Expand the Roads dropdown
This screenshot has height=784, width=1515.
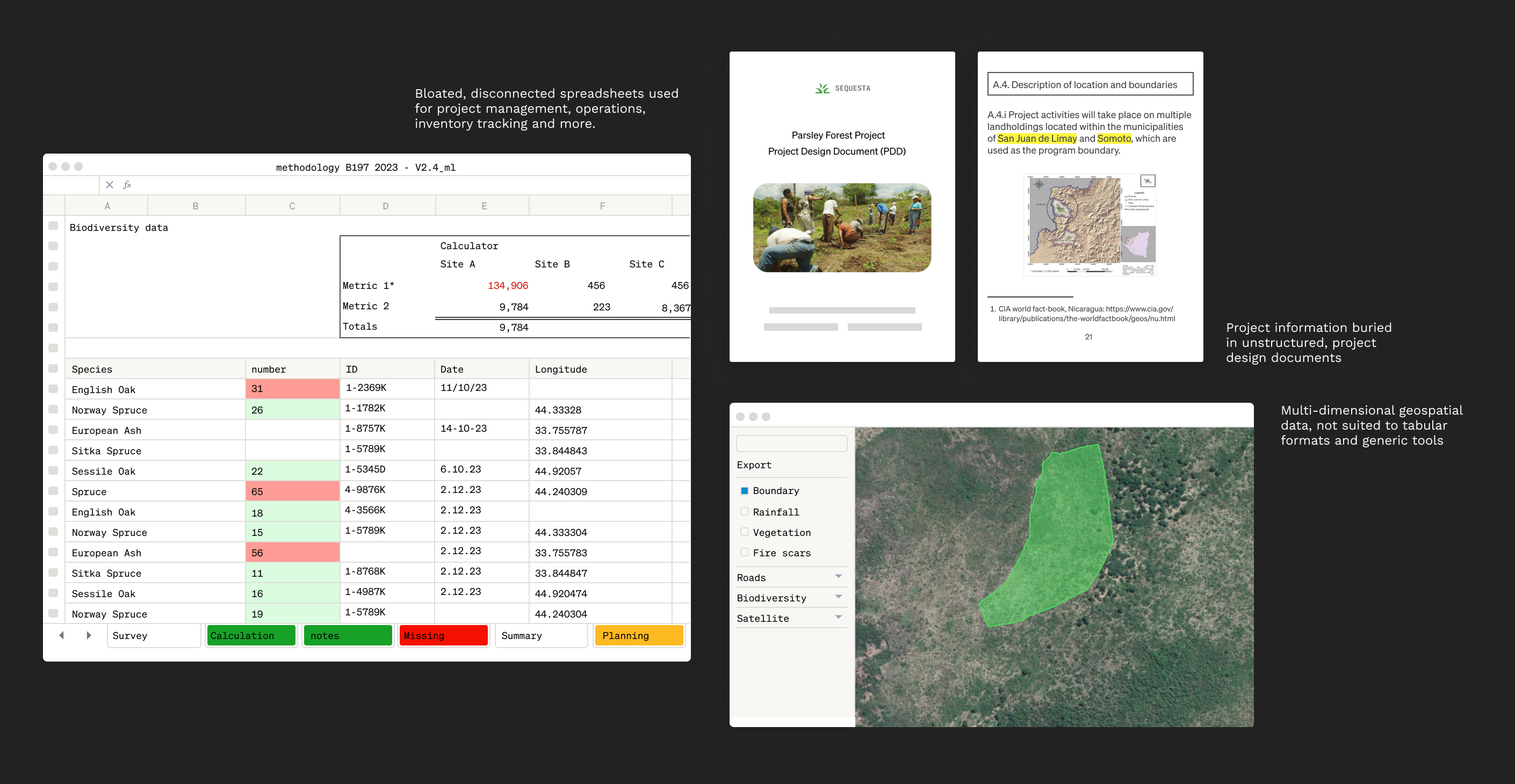(x=838, y=577)
